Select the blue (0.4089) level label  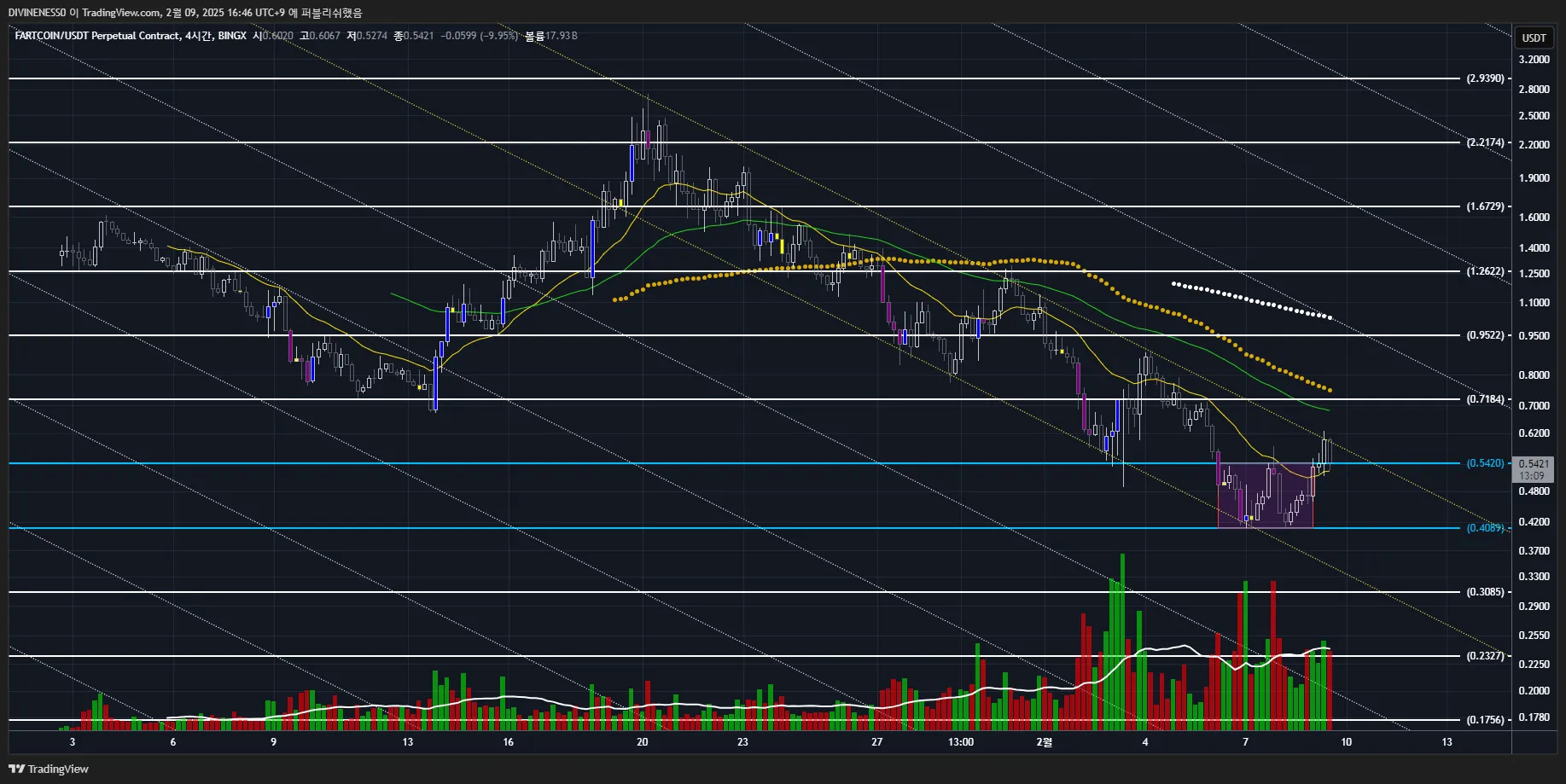tap(1486, 528)
